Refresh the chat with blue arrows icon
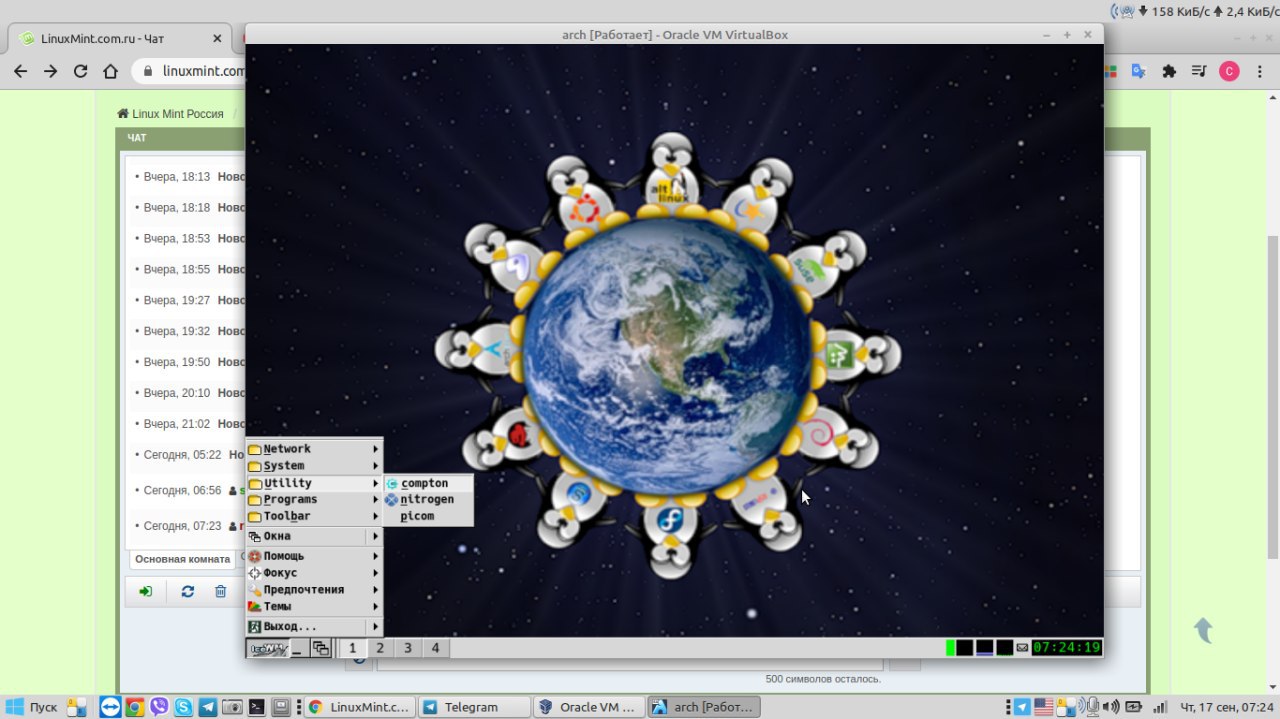Screen dimensions: 1280x719 [187, 591]
